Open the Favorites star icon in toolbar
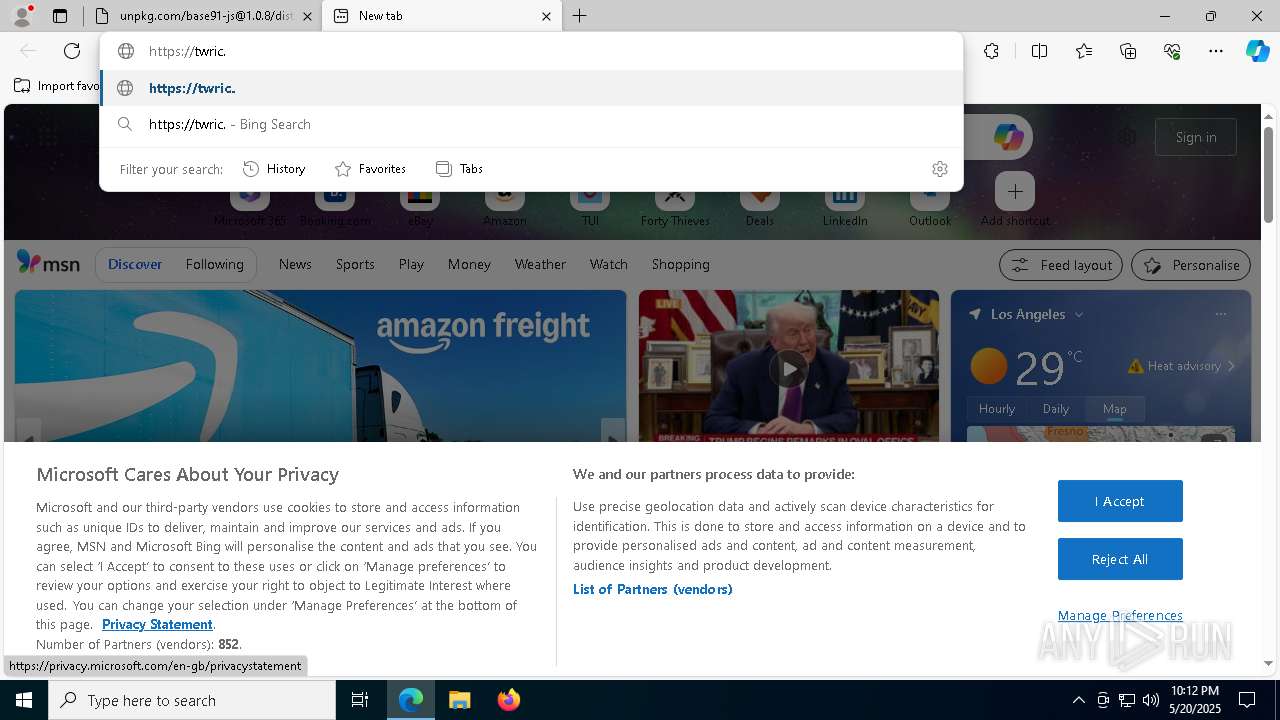 click(x=1084, y=51)
